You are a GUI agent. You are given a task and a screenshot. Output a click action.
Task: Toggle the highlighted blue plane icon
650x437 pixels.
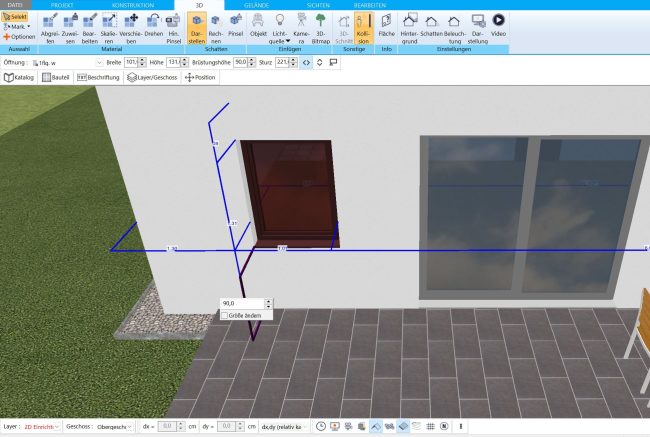403,426
